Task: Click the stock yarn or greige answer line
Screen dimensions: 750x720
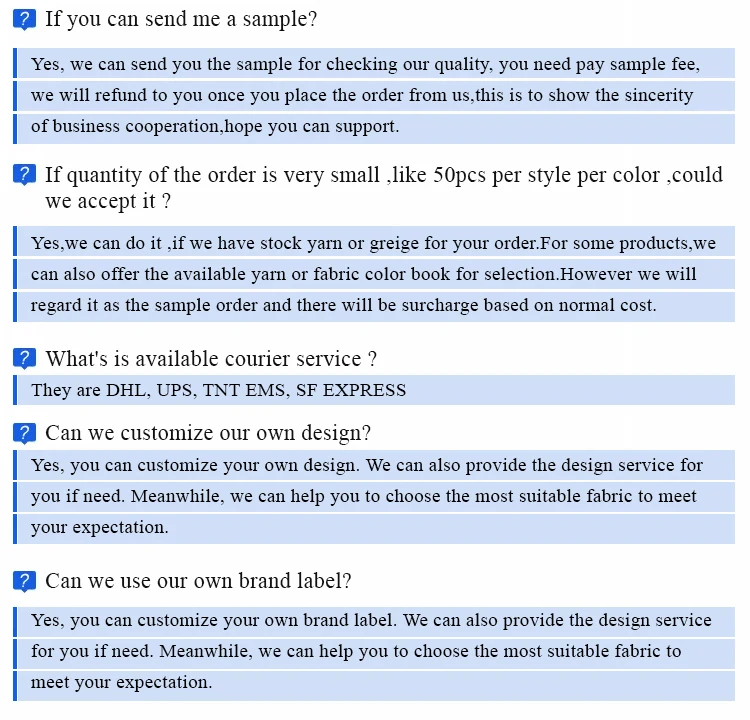Action: [x=373, y=243]
